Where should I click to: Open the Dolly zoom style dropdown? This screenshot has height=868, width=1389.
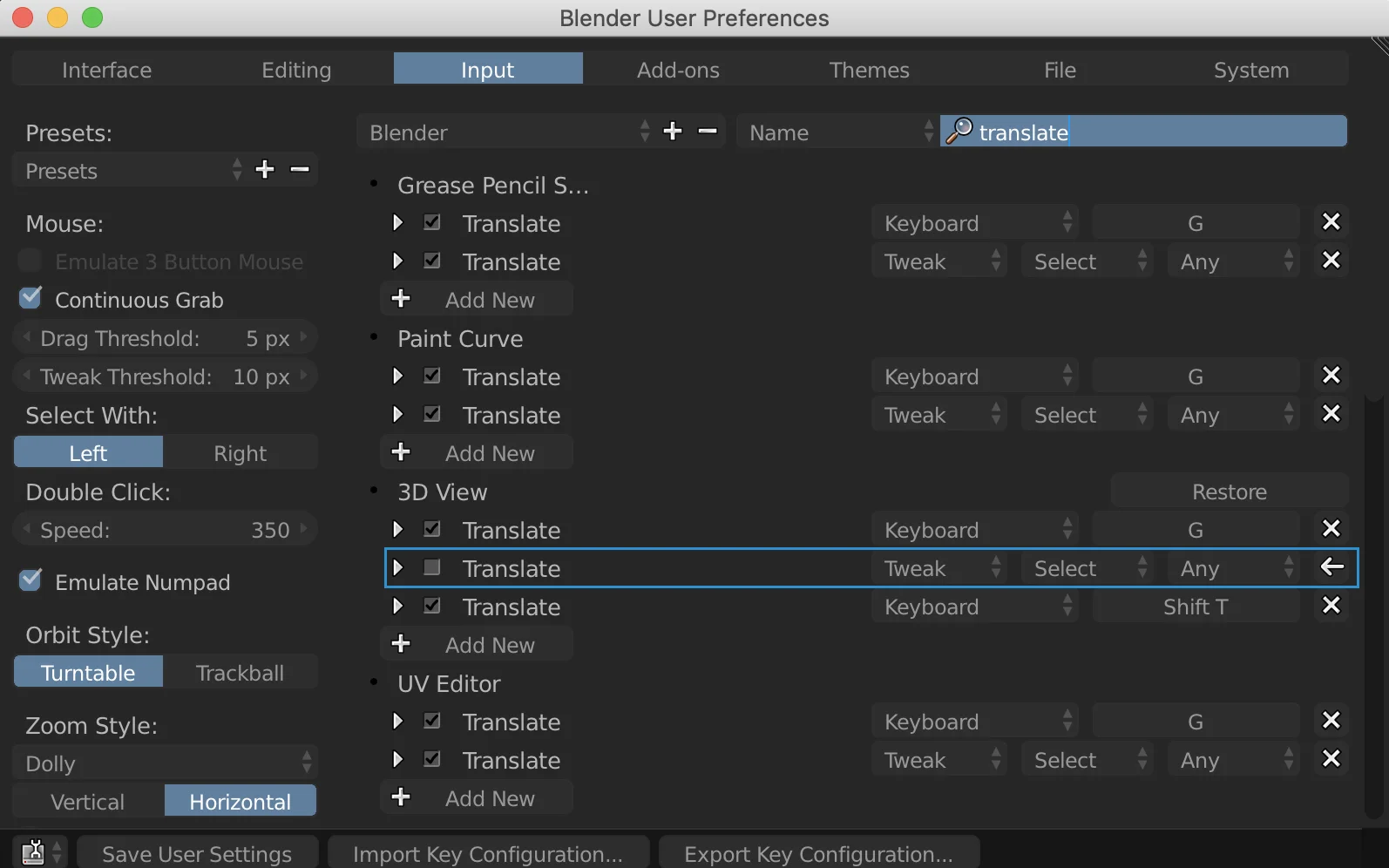coord(165,763)
